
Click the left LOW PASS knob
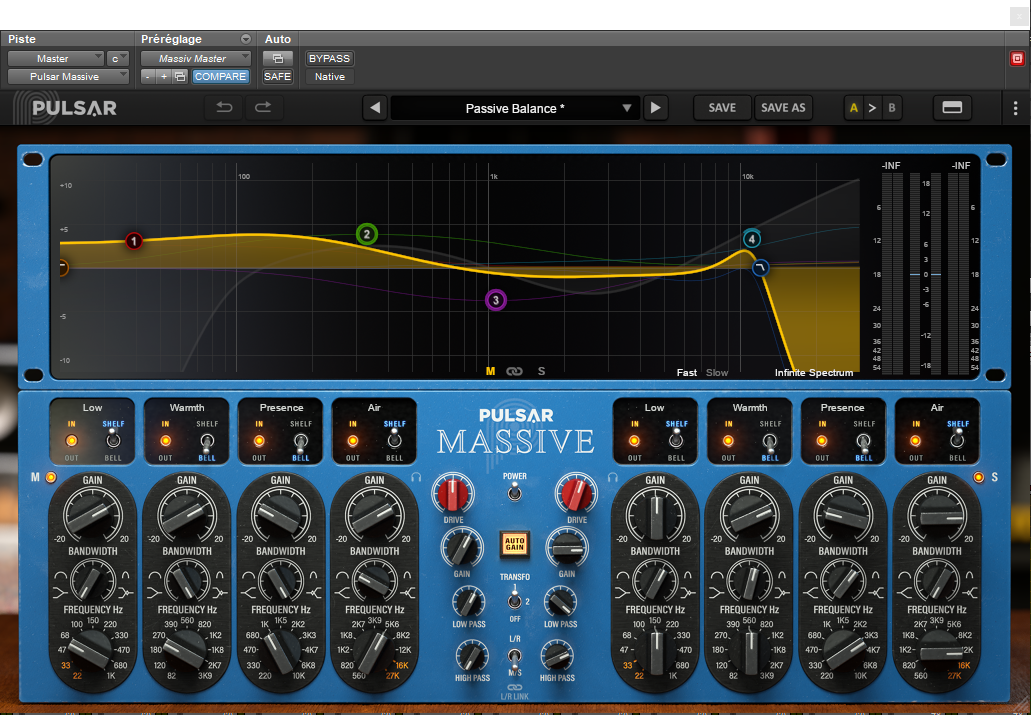tap(468, 602)
